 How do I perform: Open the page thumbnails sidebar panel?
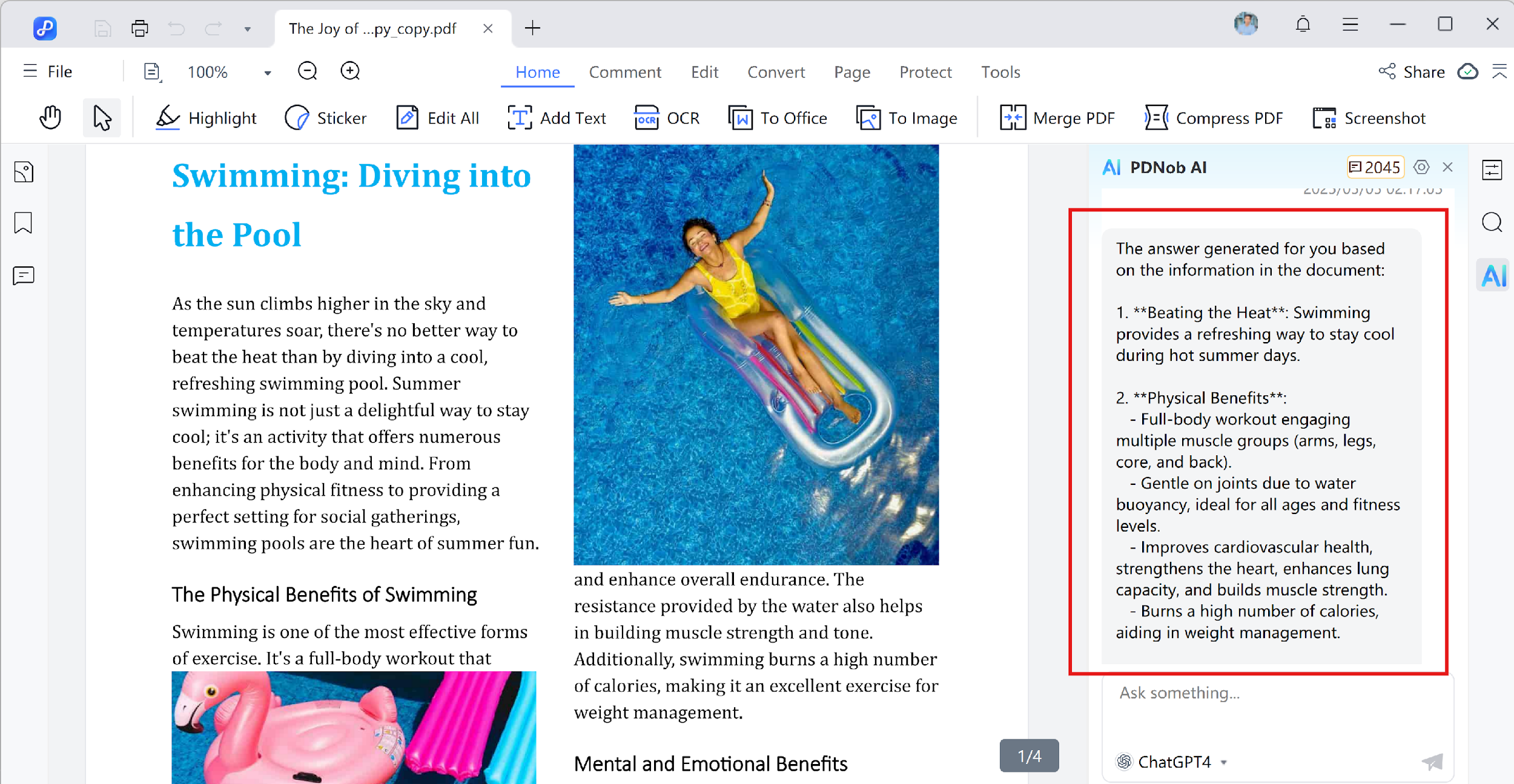pyautogui.click(x=24, y=173)
